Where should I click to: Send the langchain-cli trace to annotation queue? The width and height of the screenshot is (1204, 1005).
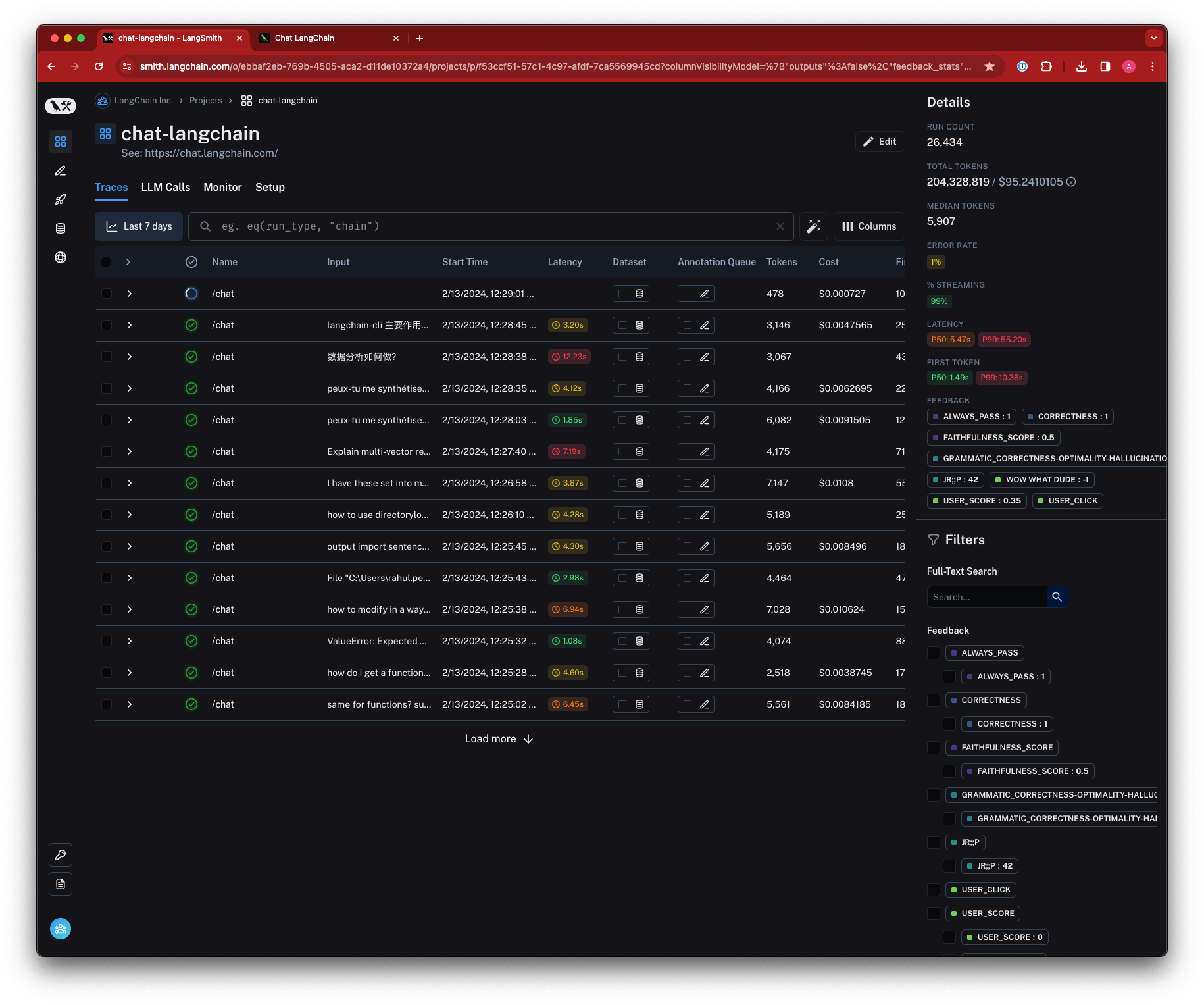[x=696, y=325]
